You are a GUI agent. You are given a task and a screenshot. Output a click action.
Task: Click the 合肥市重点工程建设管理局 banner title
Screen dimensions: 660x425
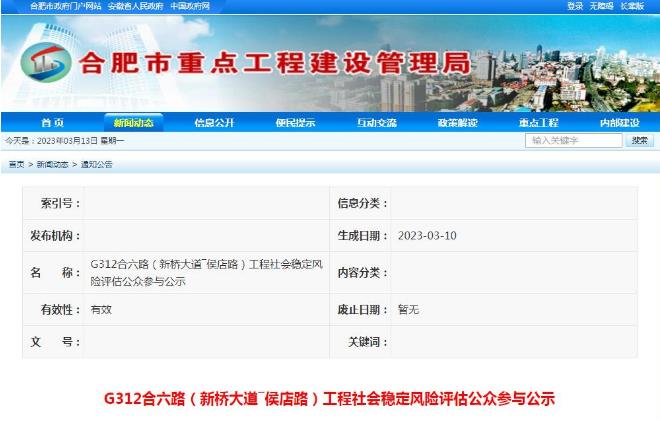tap(275, 63)
